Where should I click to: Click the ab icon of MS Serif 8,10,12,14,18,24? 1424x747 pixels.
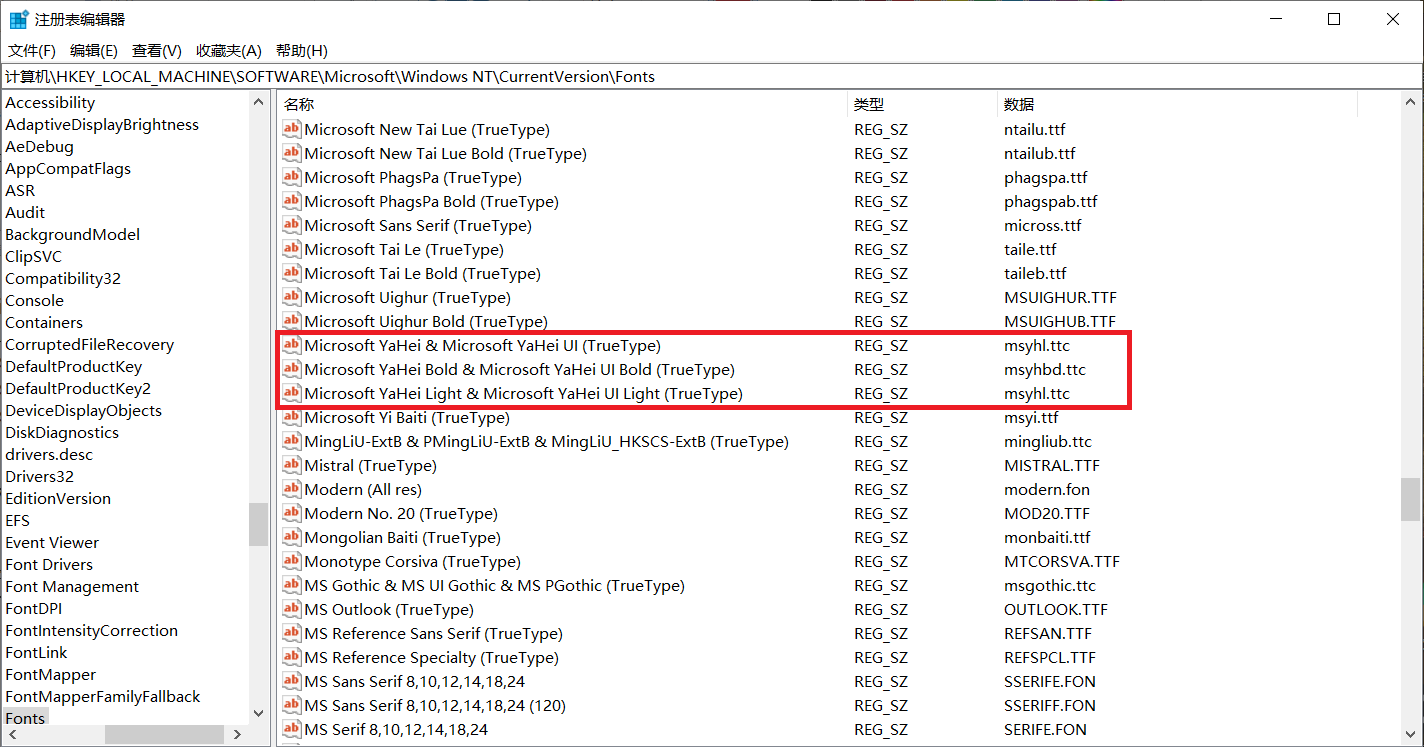click(292, 729)
